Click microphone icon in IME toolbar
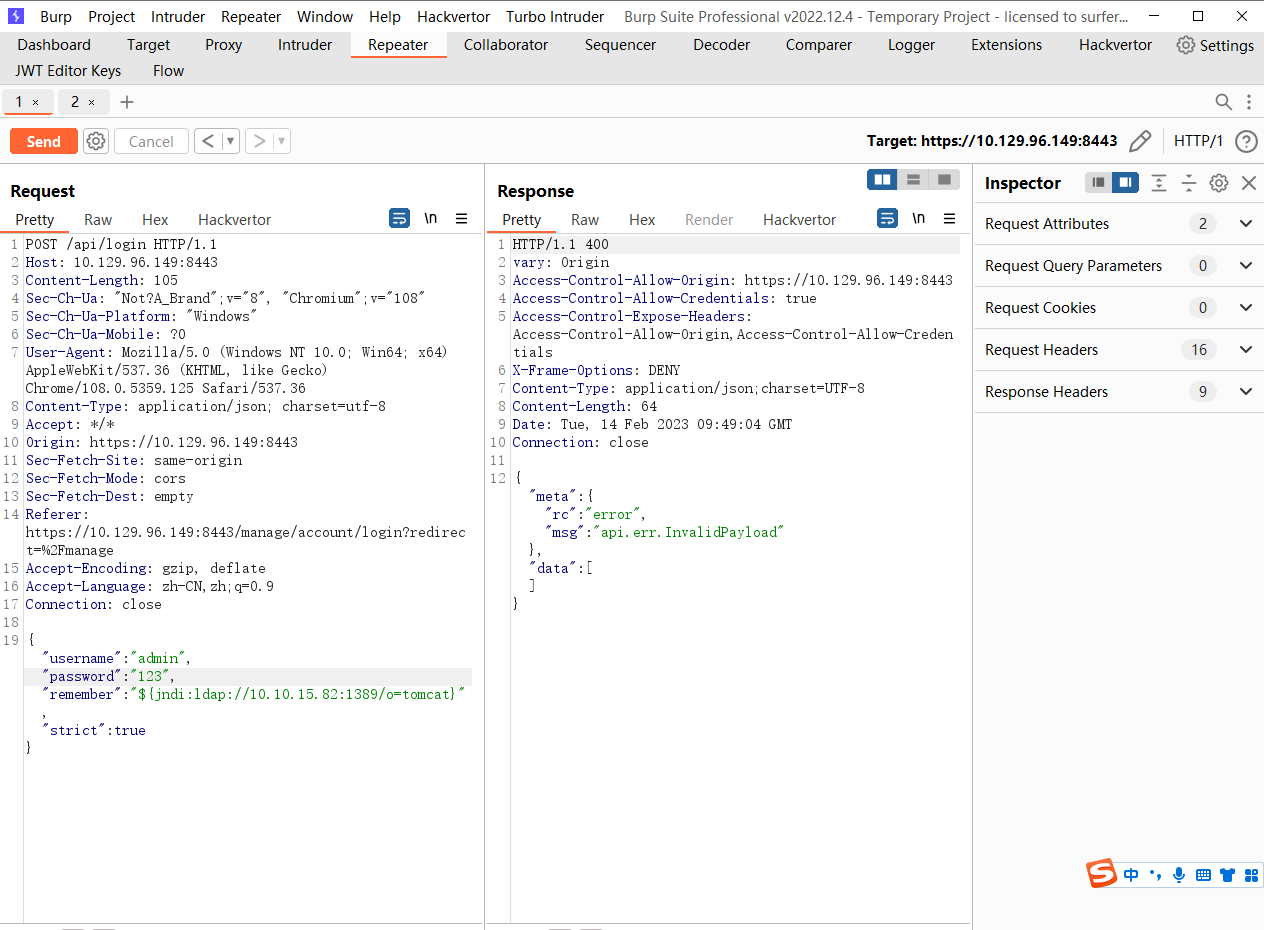This screenshot has width=1264, height=930. pos(1179,875)
